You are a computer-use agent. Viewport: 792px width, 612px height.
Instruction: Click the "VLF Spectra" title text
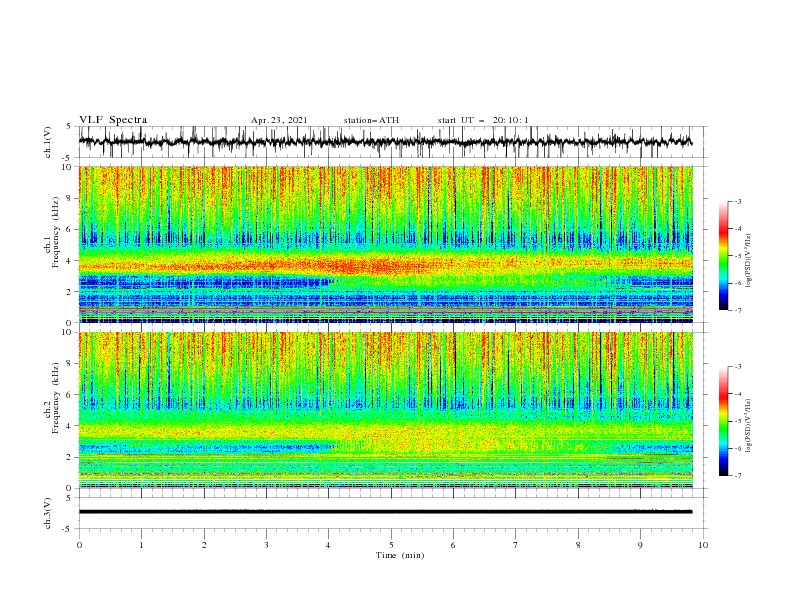coord(113,120)
